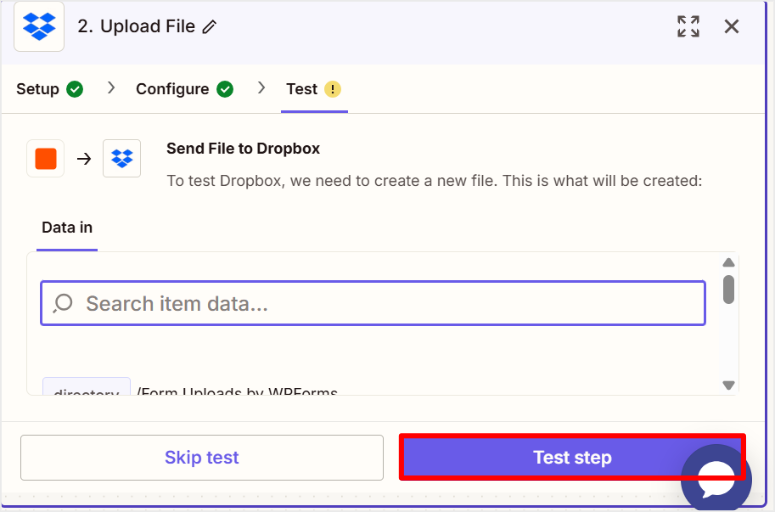This screenshot has height=512, width=775.
Task: Click the green check next to Configure
Action: pyautogui.click(x=225, y=89)
